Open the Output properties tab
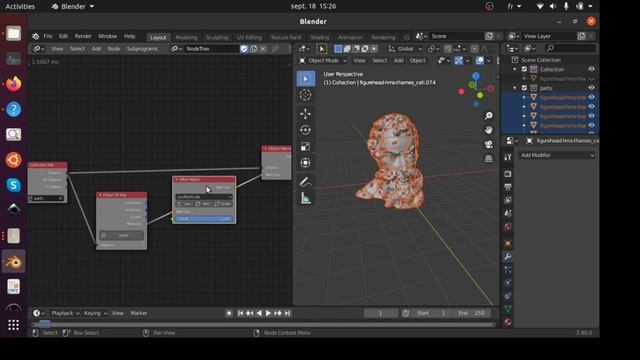Image resolution: width=640 pixels, height=360 pixels. 508,187
